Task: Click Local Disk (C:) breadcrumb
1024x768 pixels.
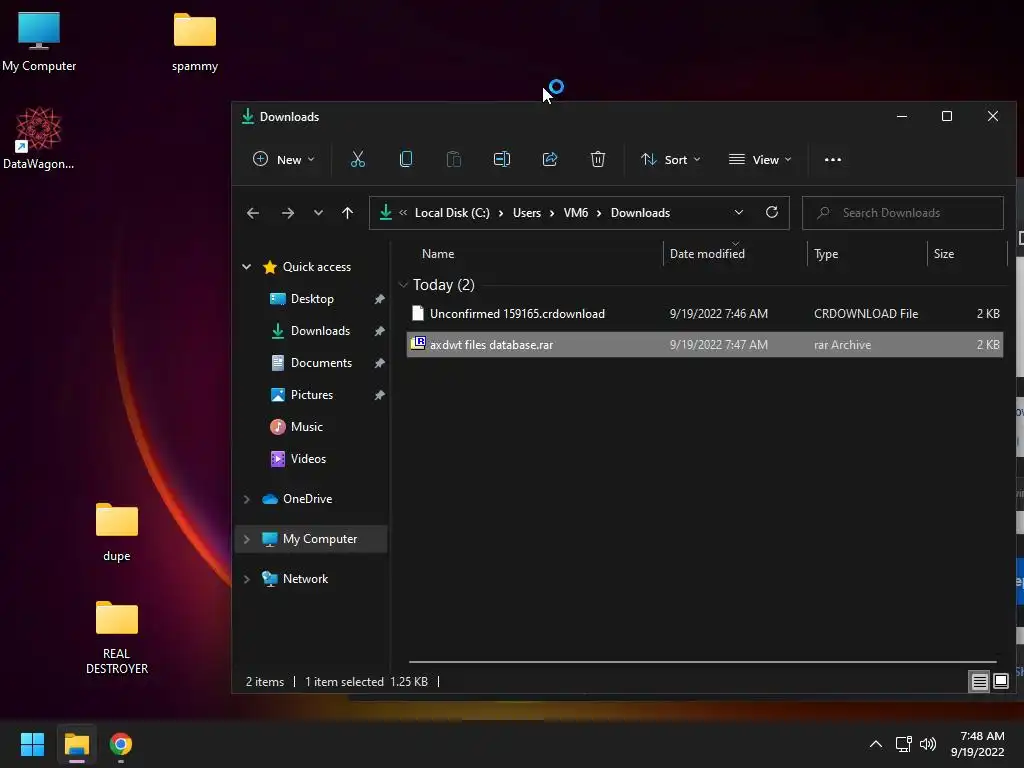Action: click(x=452, y=213)
